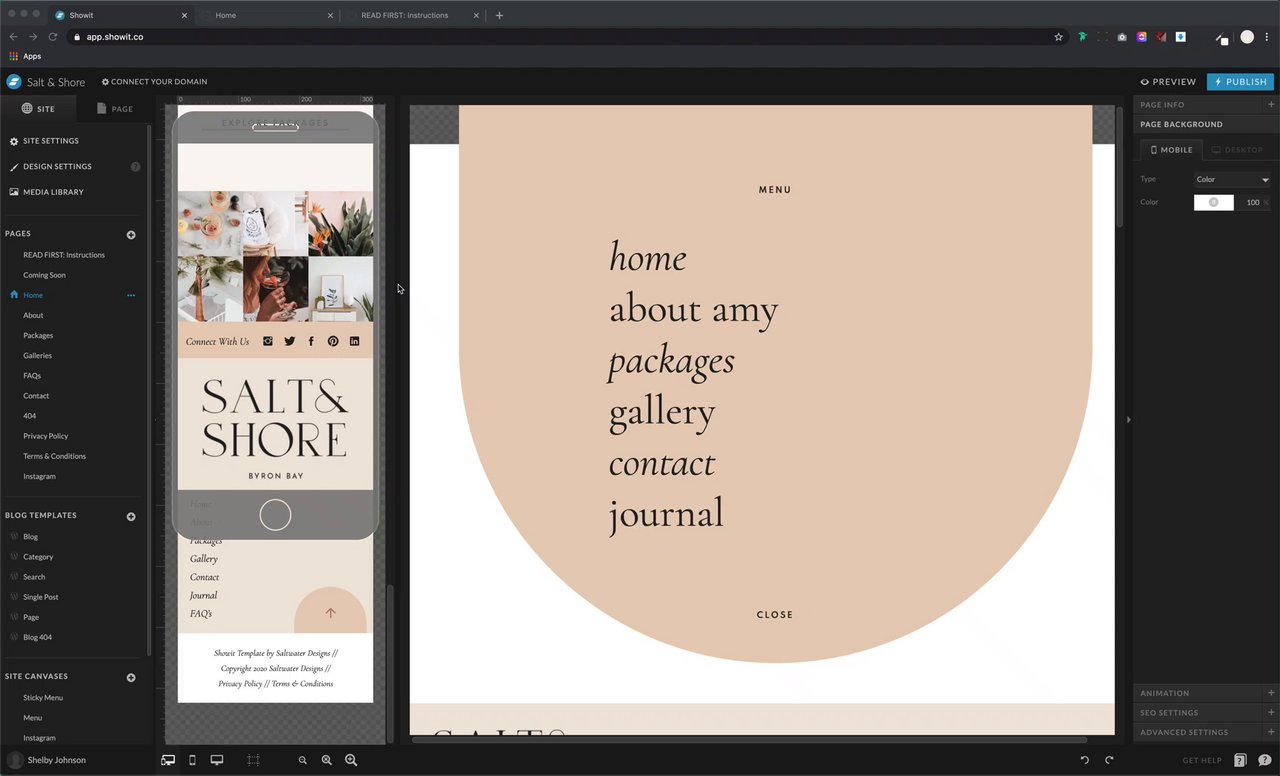Select the FAQs page
This screenshot has width=1280, height=776.
[x=32, y=376]
